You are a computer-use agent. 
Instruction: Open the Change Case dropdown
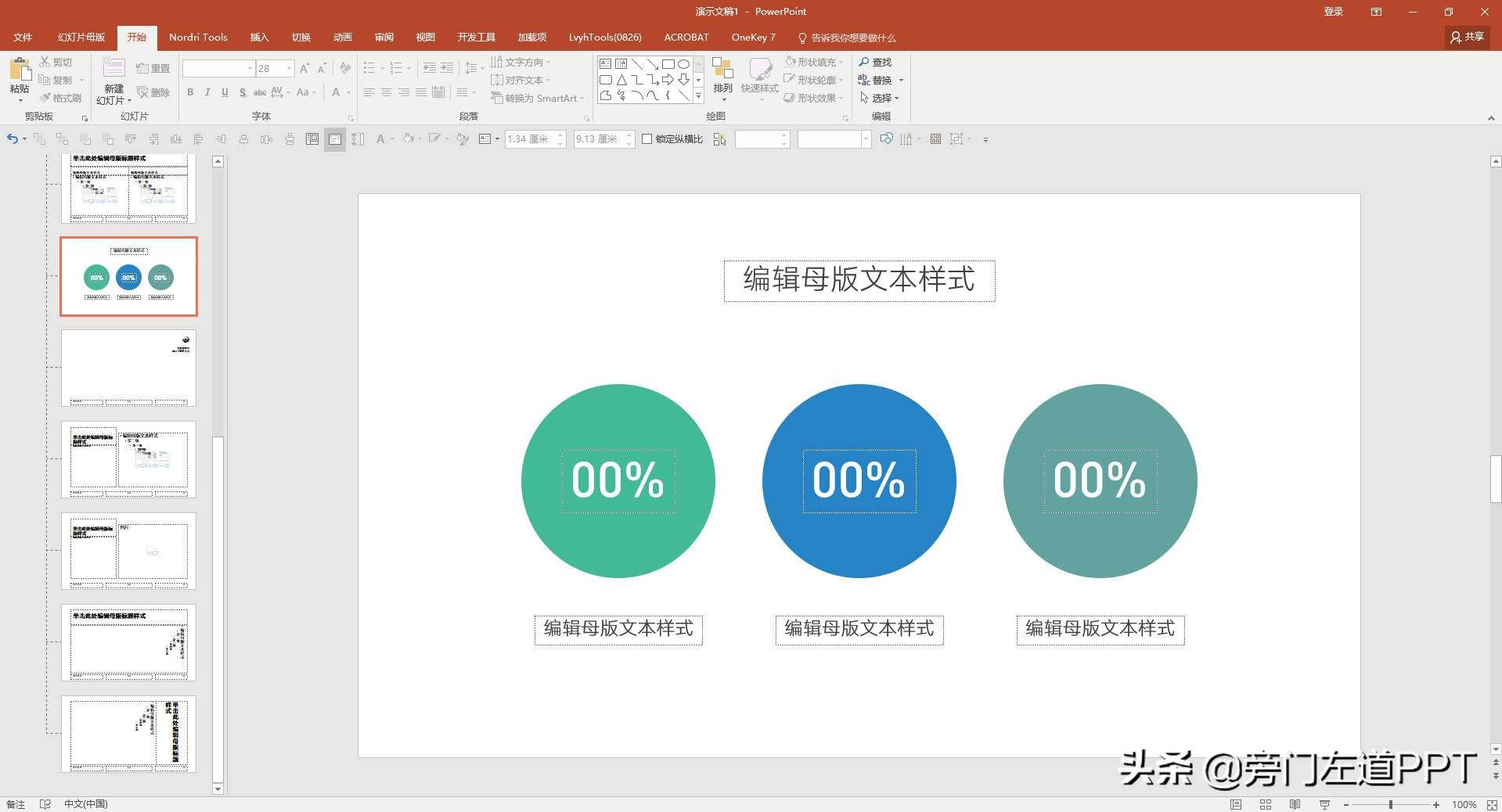pyautogui.click(x=306, y=92)
